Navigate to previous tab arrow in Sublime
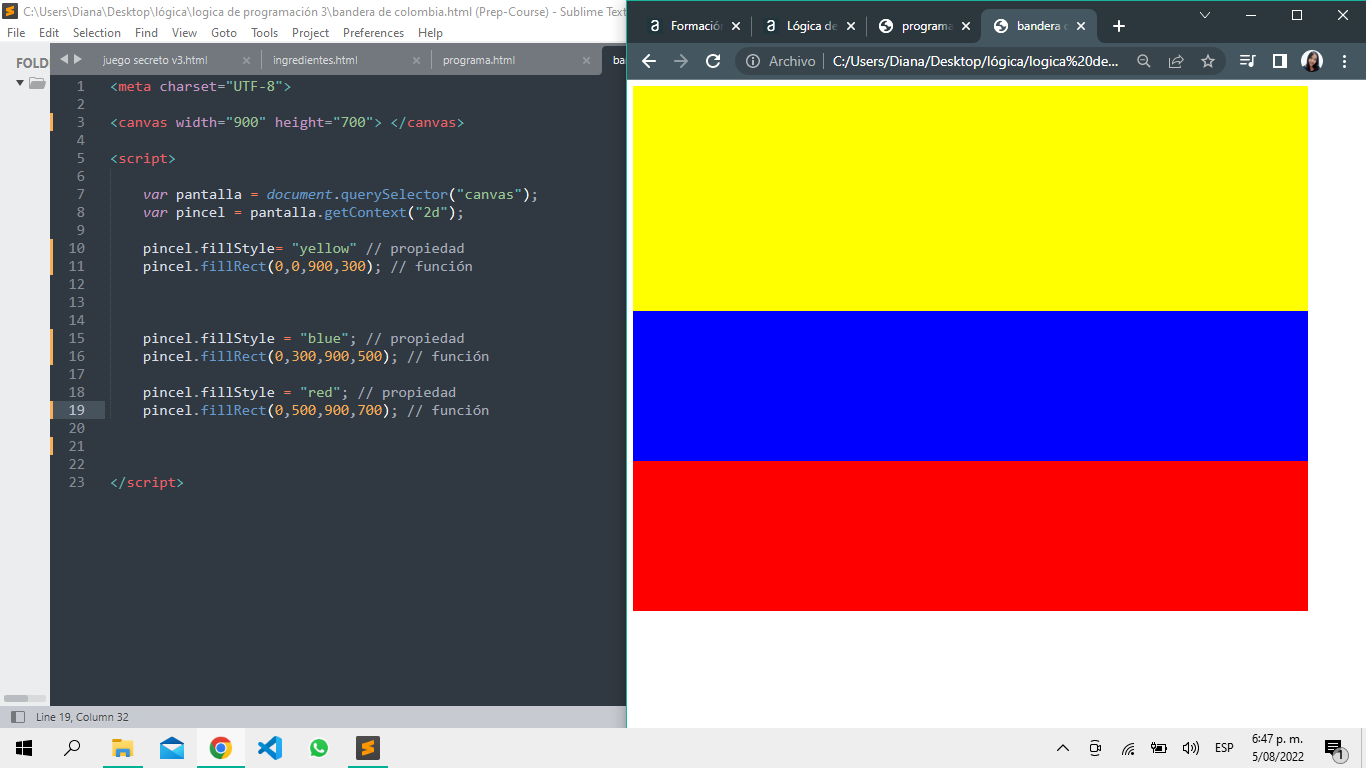This screenshot has width=1366, height=768. [x=64, y=59]
